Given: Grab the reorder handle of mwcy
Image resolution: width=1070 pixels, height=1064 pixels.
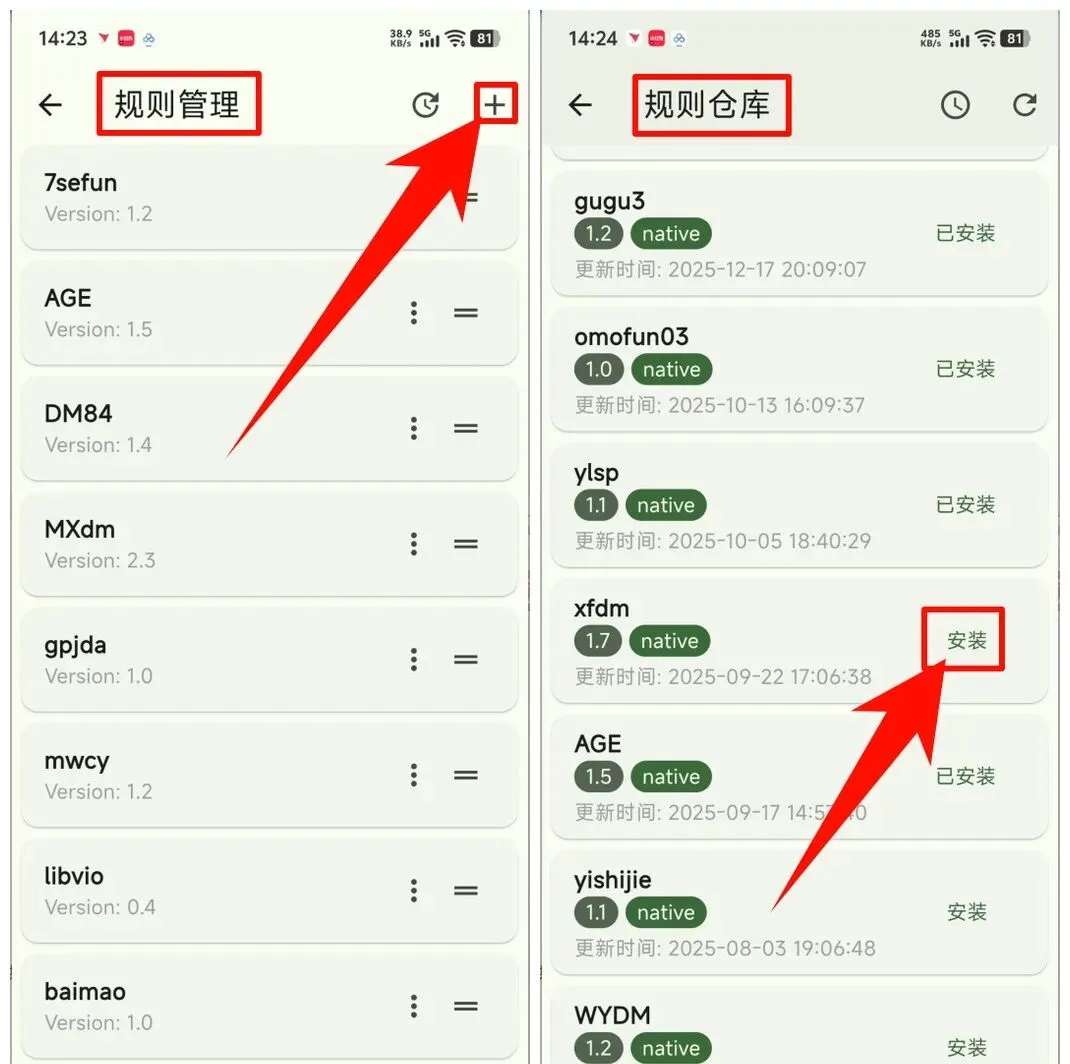Looking at the screenshot, I should (x=465, y=775).
